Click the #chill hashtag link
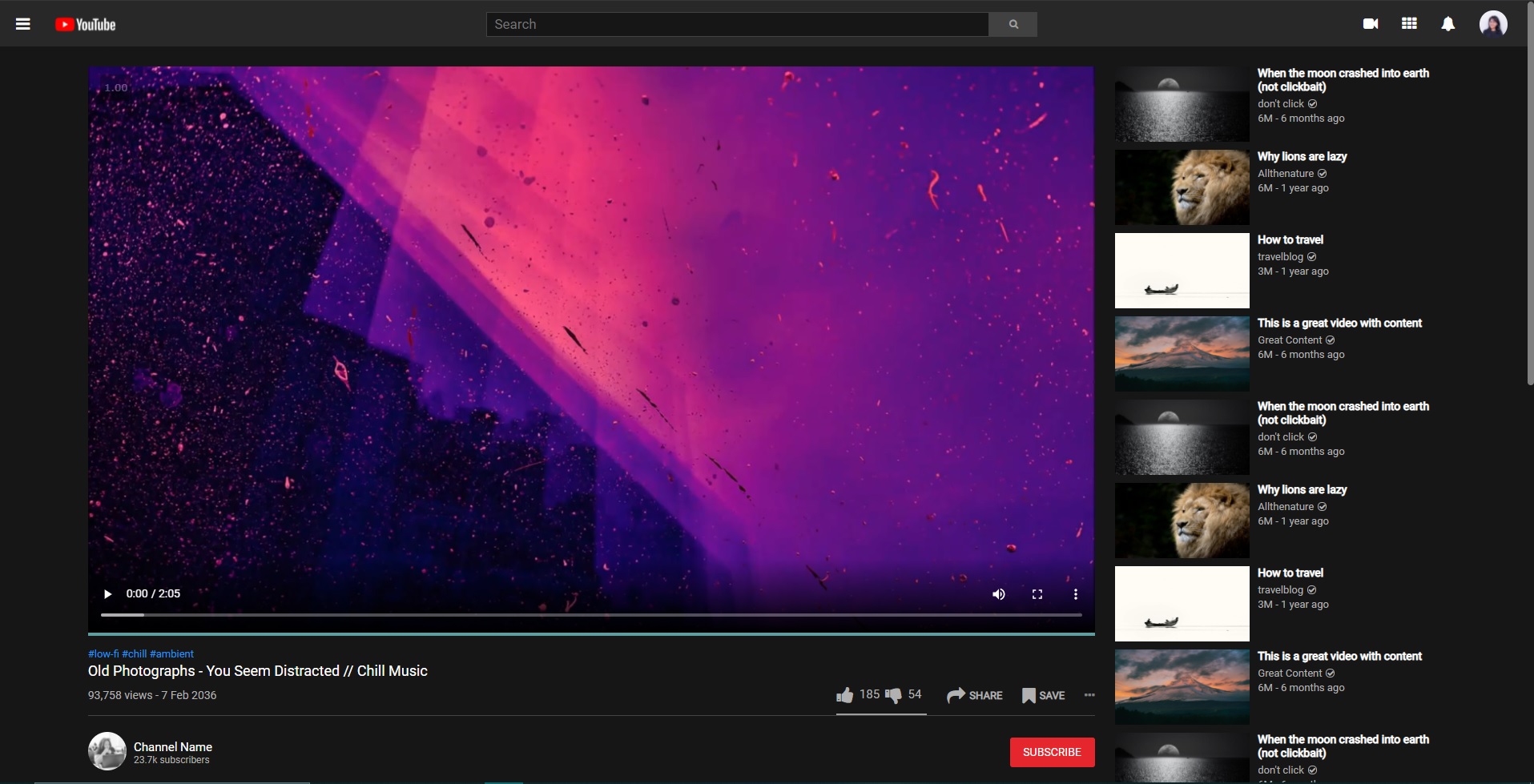The width and height of the screenshot is (1534, 784). coord(135,653)
